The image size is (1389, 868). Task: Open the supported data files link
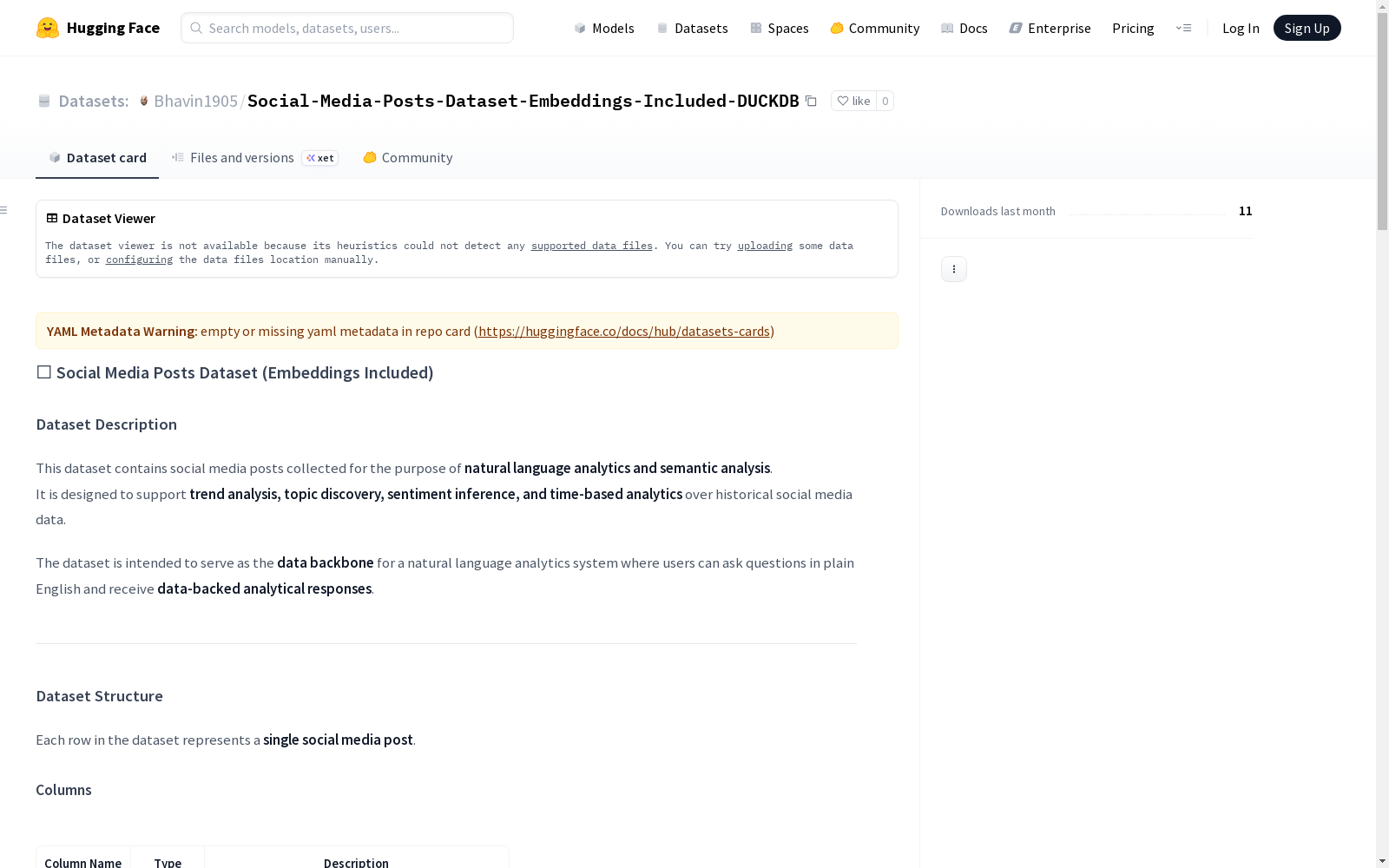[x=591, y=246]
